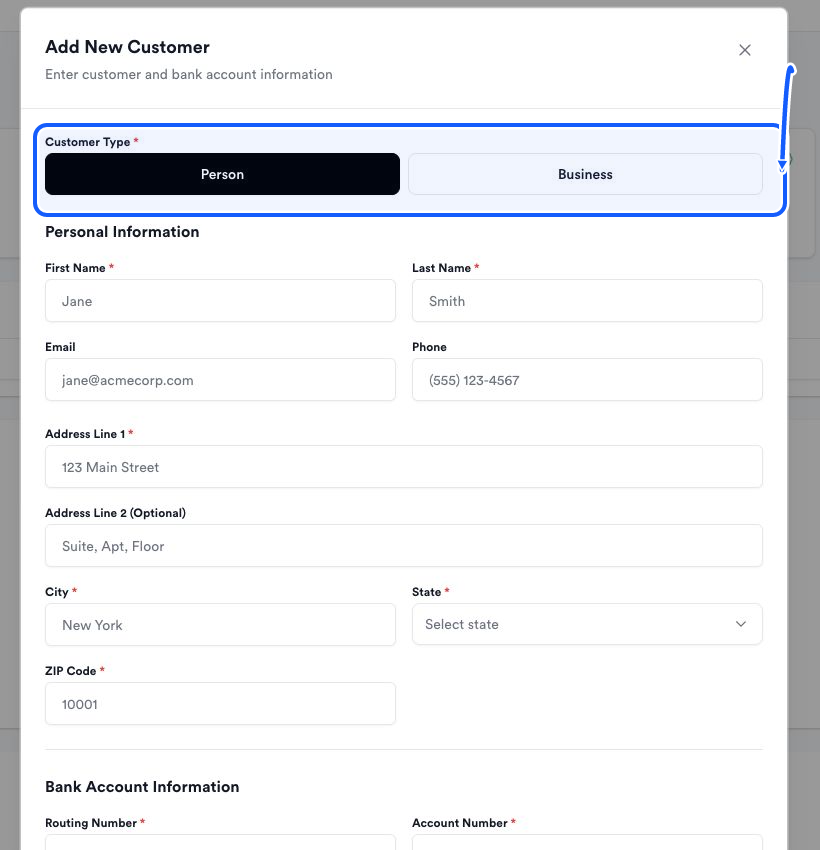Click the state dropdown chevron arrow

[x=740, y=624]
